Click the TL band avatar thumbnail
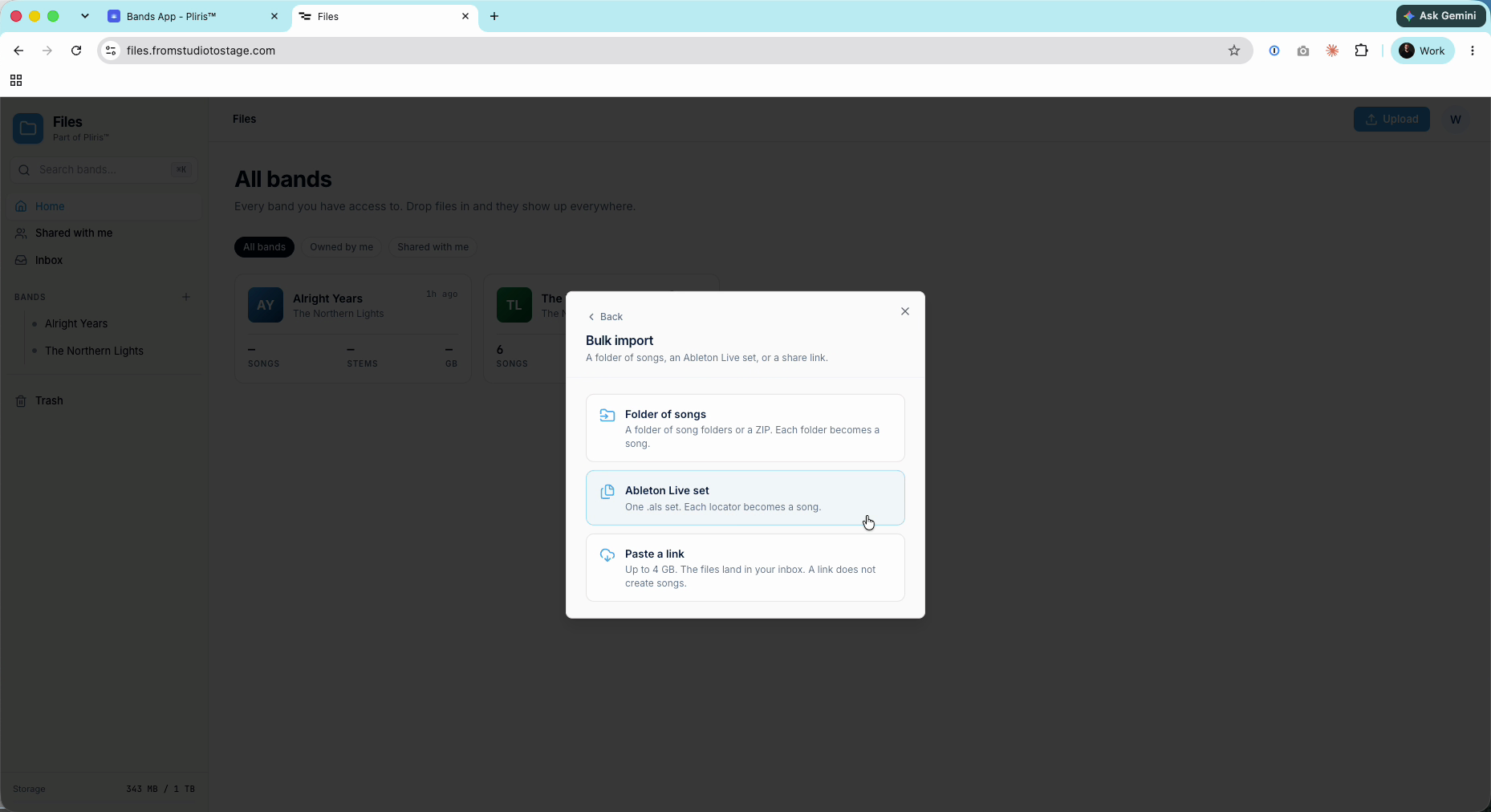1491x812 pixels. 514,305
